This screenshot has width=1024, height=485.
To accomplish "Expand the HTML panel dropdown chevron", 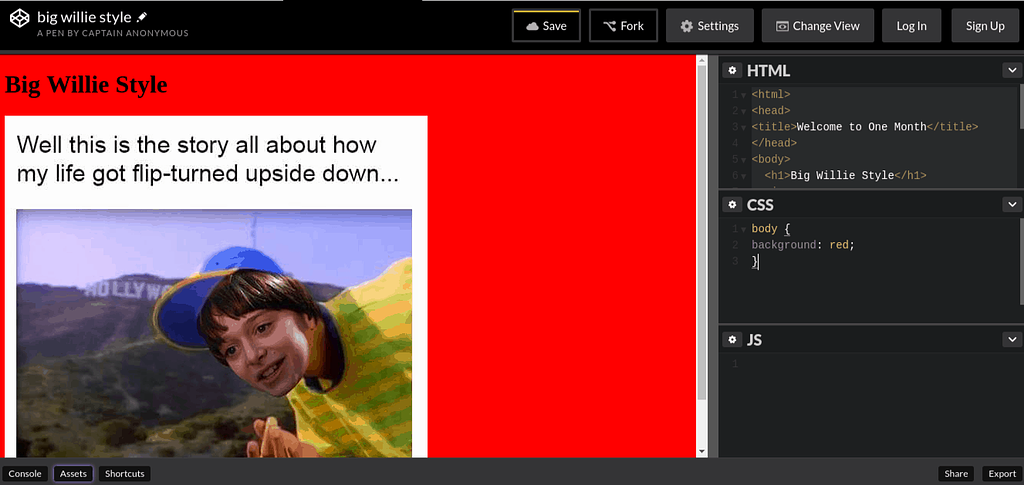I will [1012, 70].
